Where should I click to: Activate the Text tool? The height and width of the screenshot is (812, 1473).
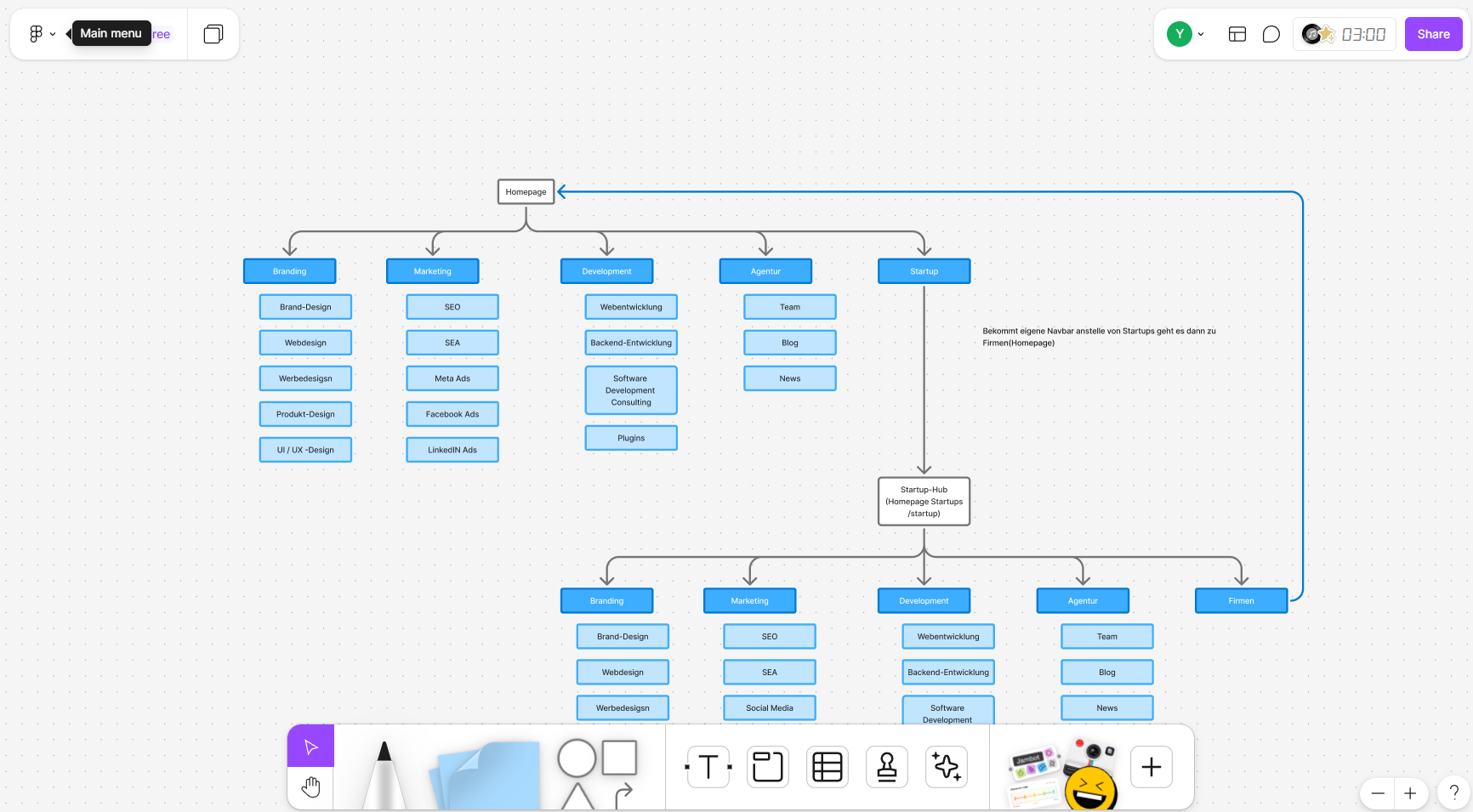pos(708,767)
